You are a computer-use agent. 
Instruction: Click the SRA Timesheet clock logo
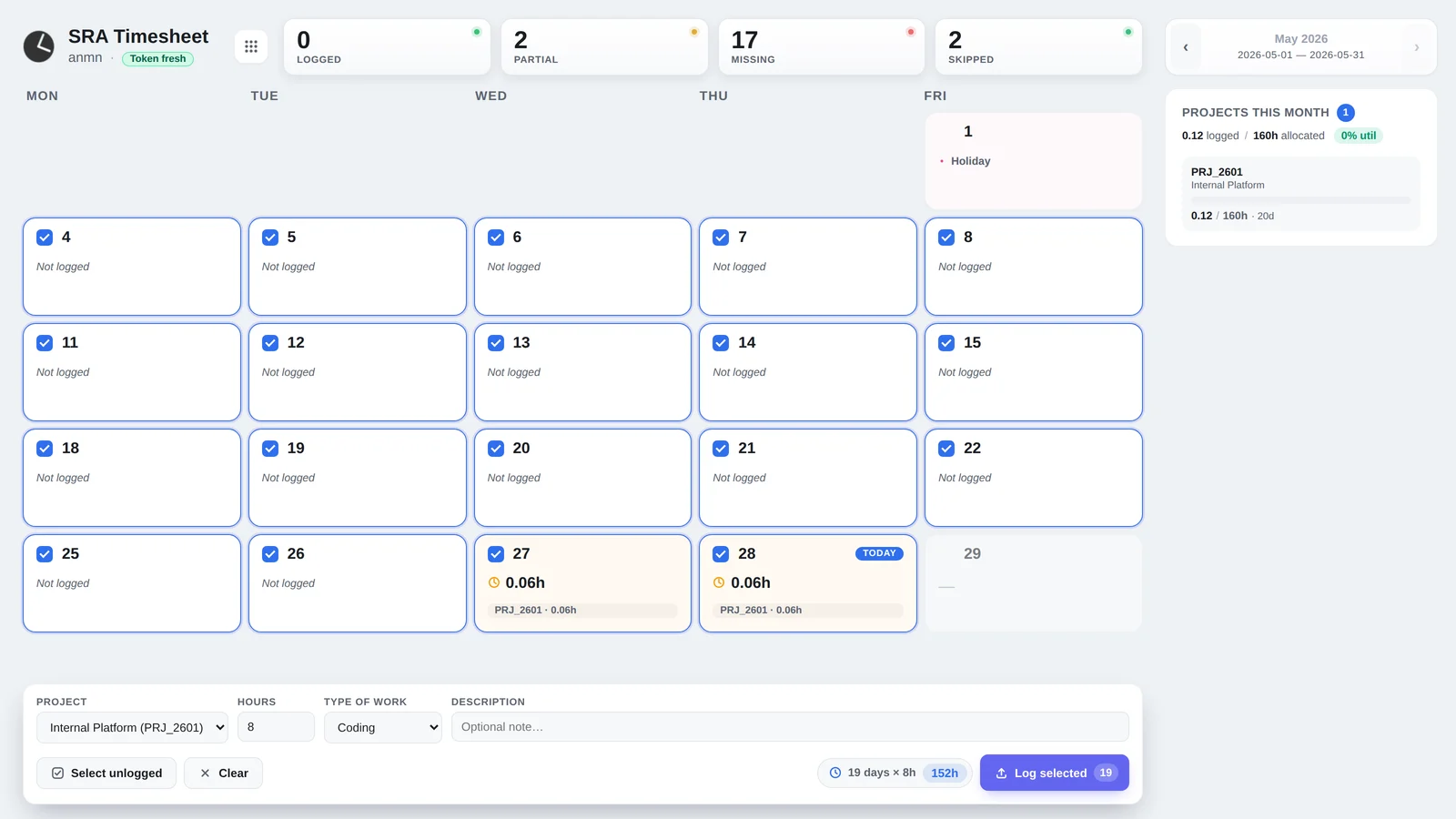coord(39,46)
